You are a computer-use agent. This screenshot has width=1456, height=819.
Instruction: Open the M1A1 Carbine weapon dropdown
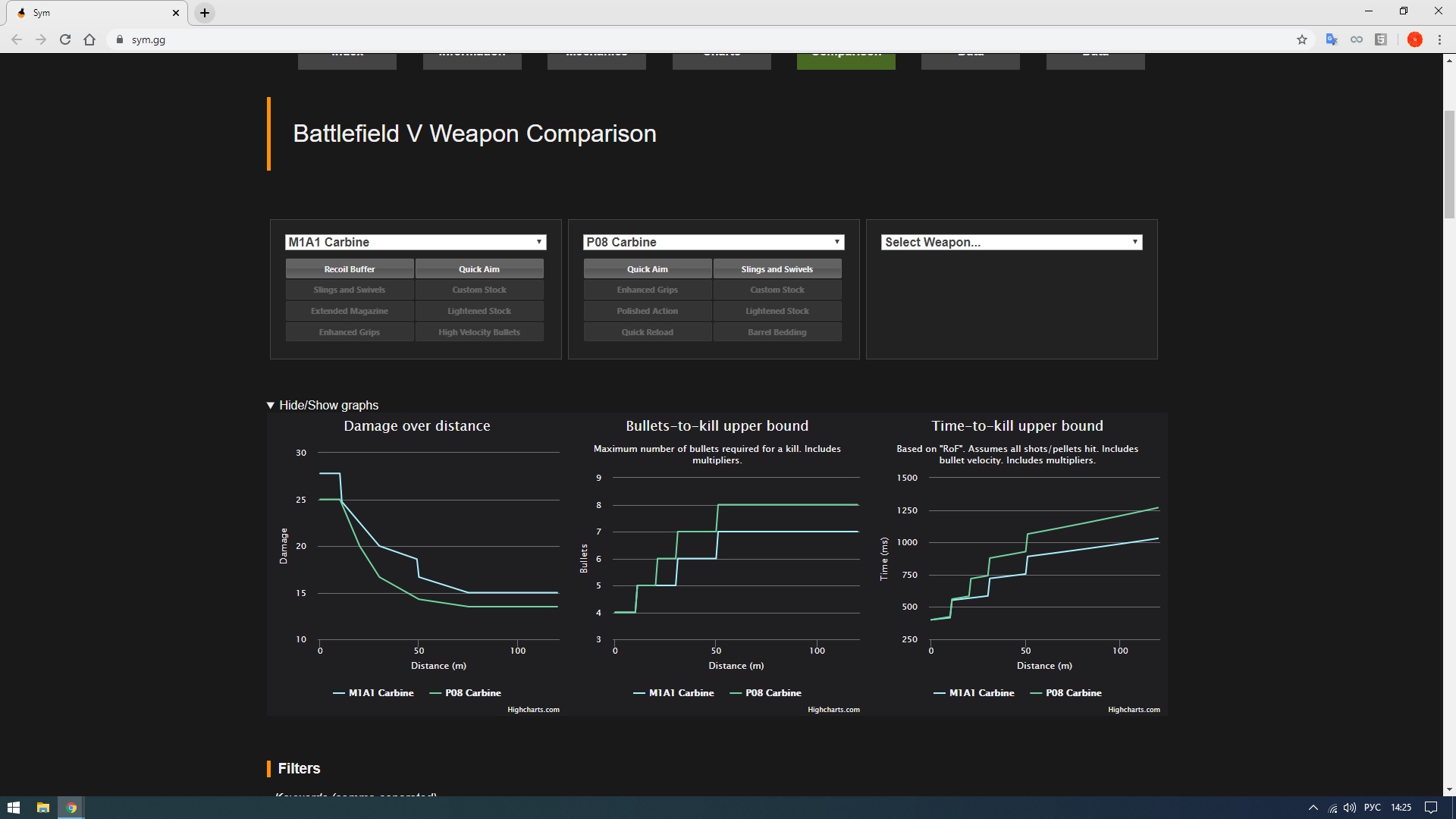tap(416, 242)
